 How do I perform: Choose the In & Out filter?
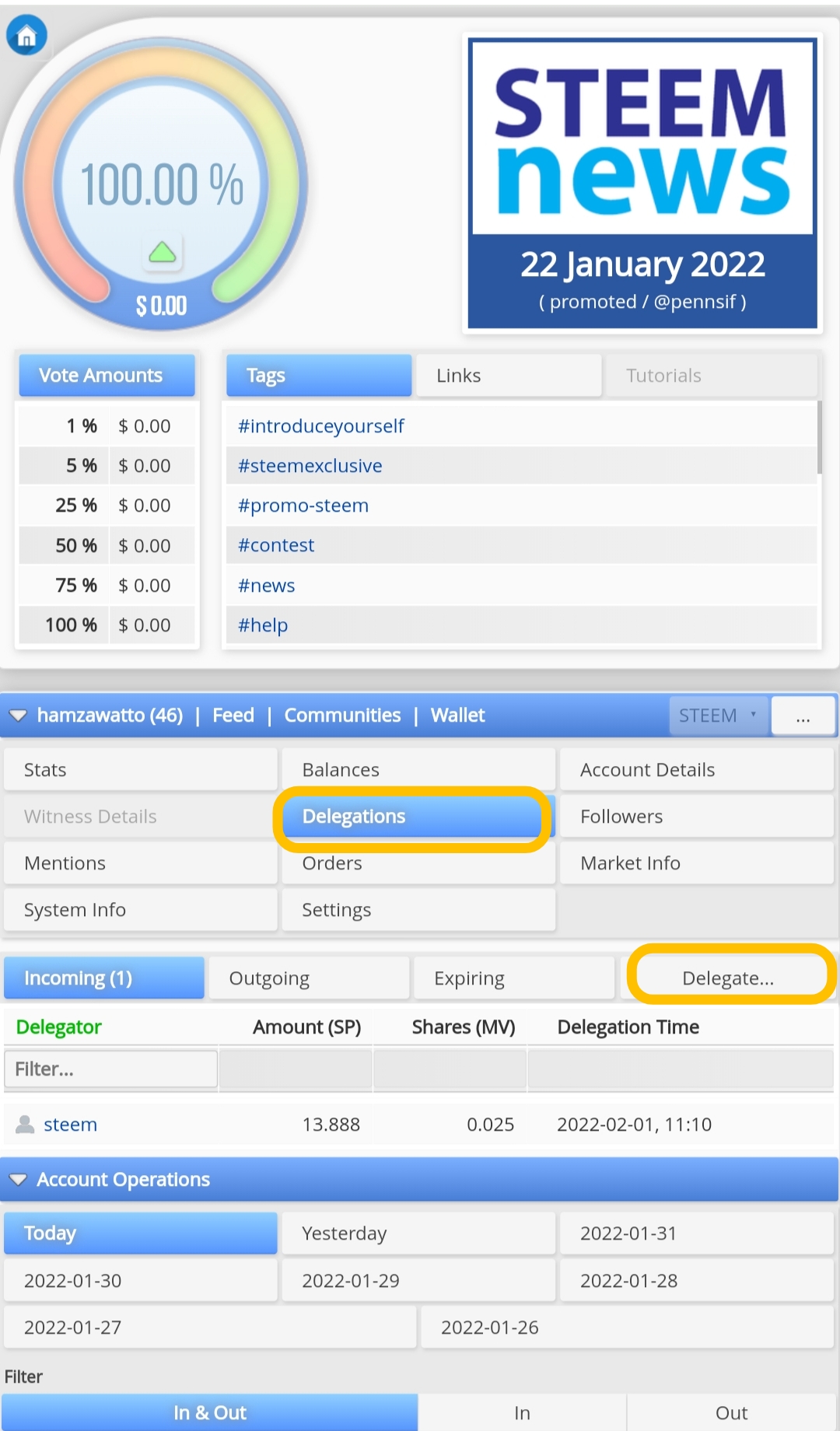pyautogui.click(x=210, y=1412)
